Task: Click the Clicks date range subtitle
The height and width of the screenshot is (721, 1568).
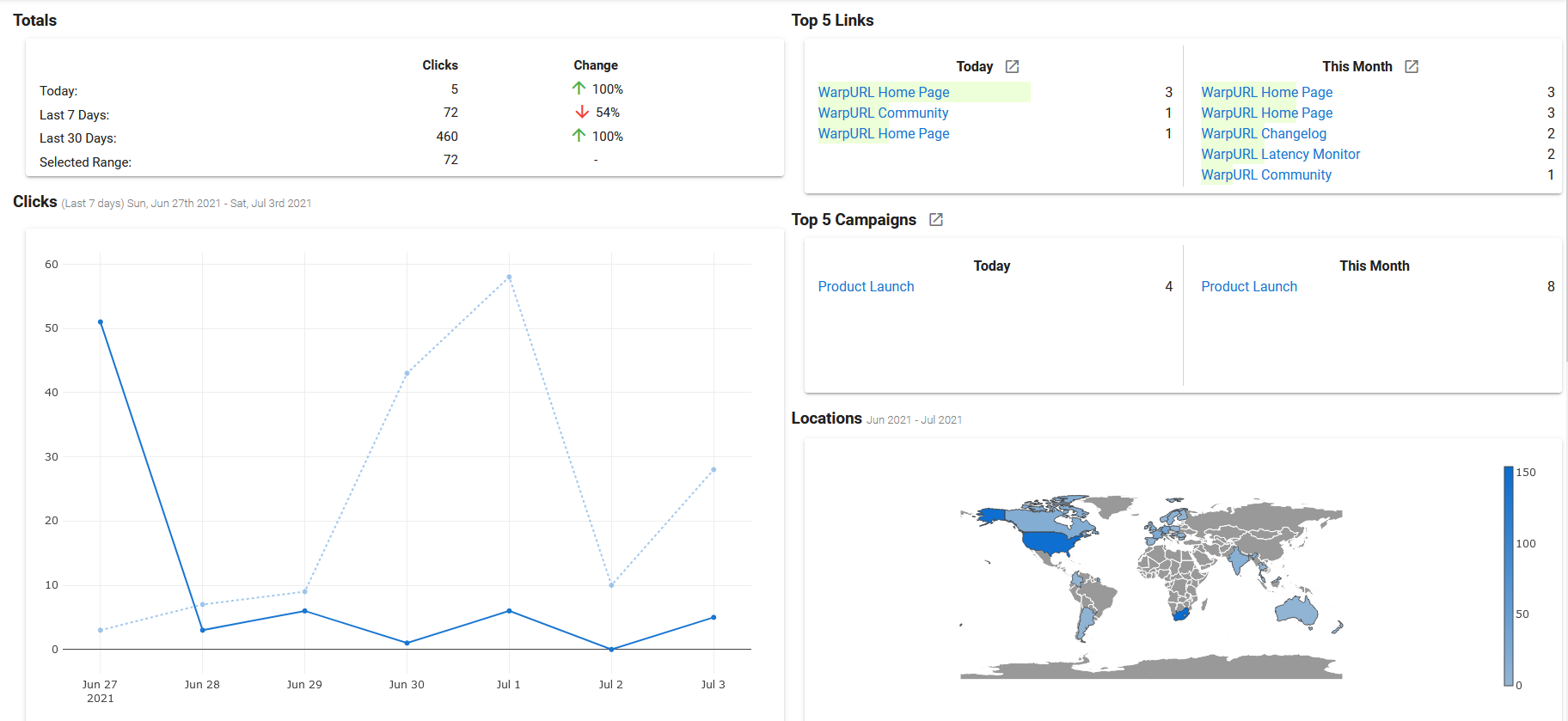Action: [187, 204]
